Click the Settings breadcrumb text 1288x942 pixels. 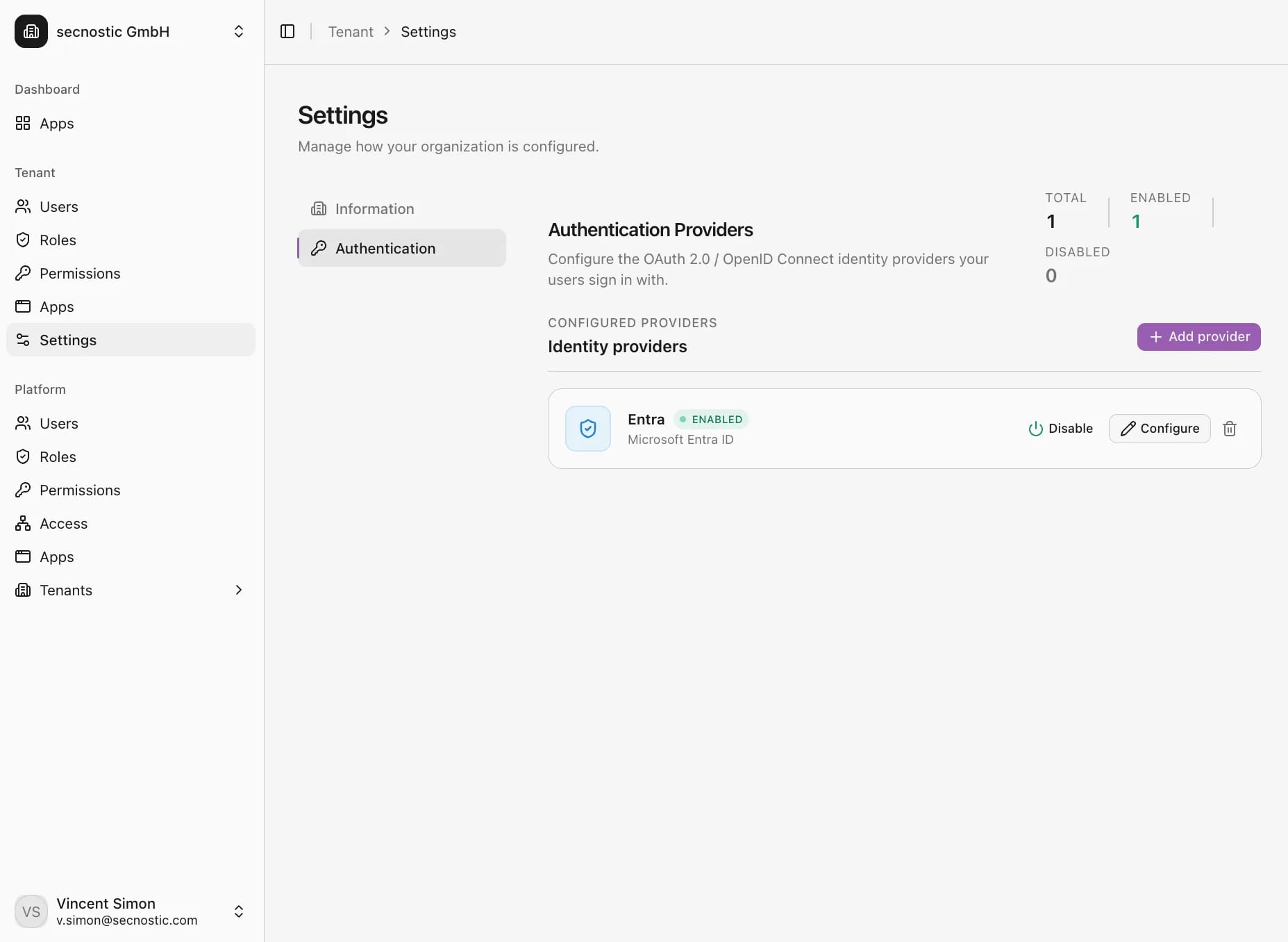(x=428, y=32)
